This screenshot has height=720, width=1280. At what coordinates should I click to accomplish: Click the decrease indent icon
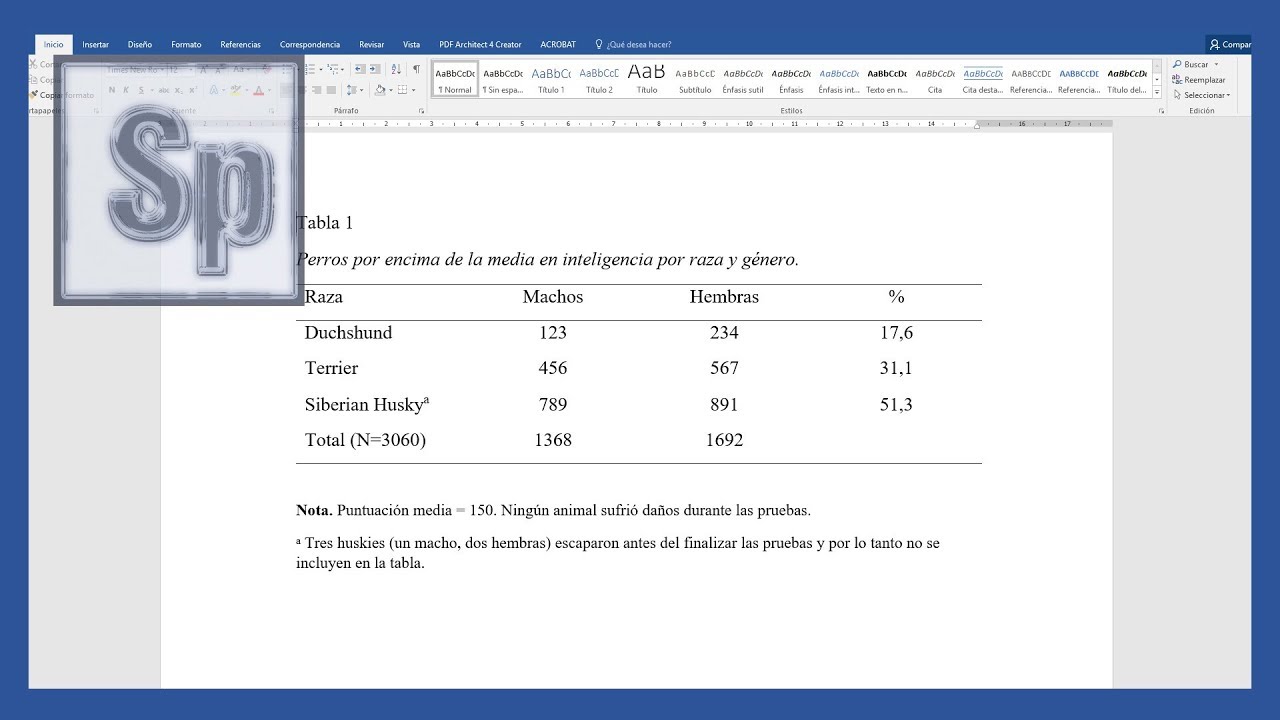coord(360,69)
